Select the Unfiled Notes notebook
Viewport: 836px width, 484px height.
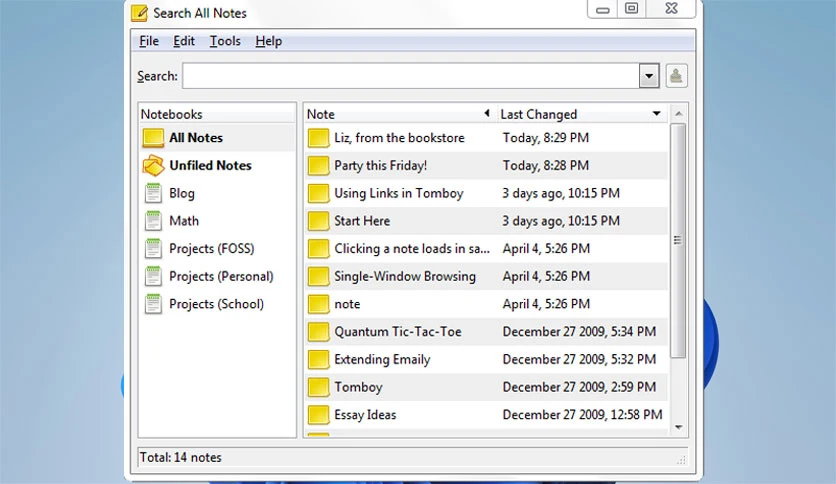pyautogui.click(x=218, y=165)
